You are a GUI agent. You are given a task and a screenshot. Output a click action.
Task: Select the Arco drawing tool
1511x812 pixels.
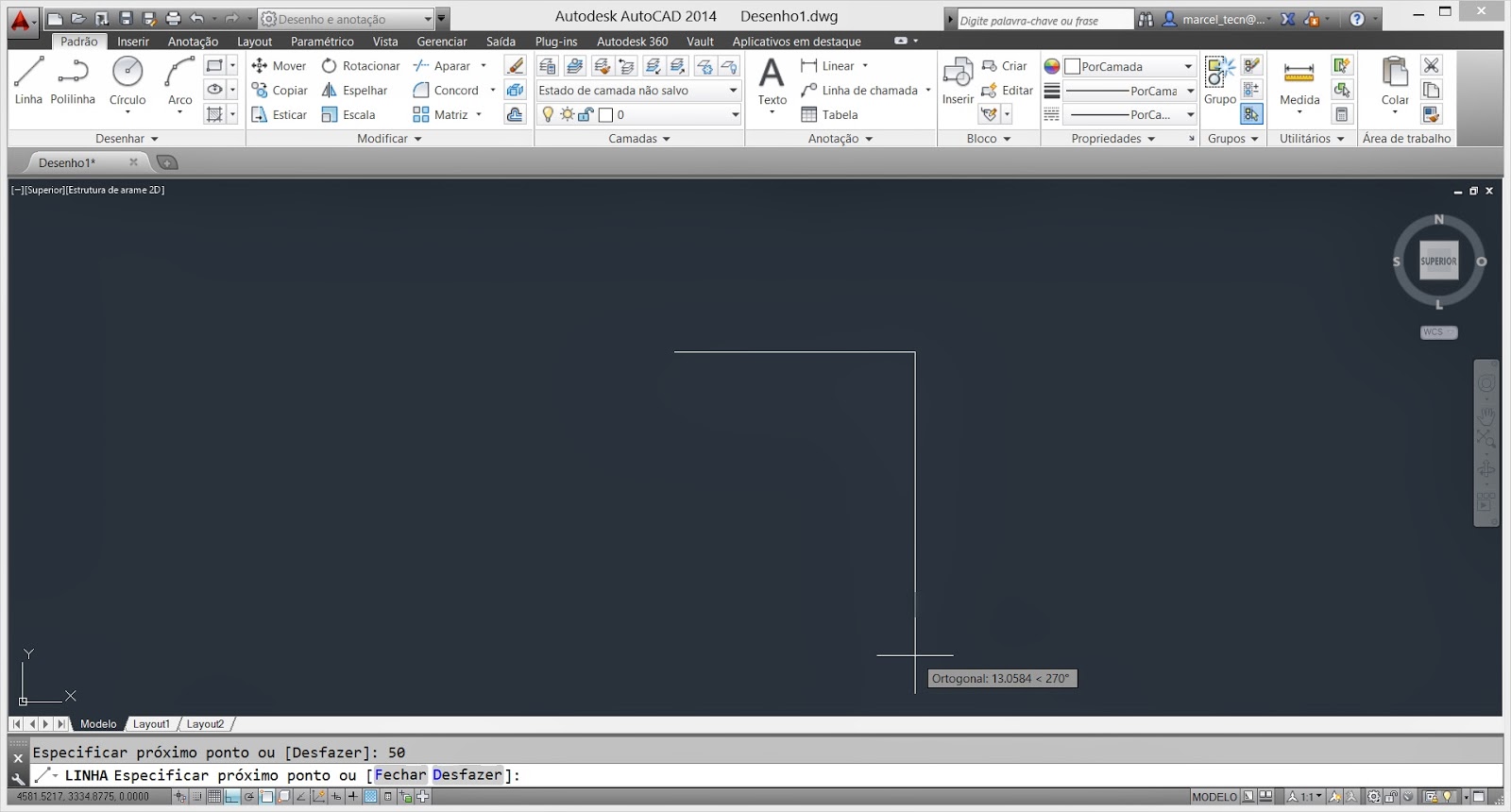[x=179, y=83]
